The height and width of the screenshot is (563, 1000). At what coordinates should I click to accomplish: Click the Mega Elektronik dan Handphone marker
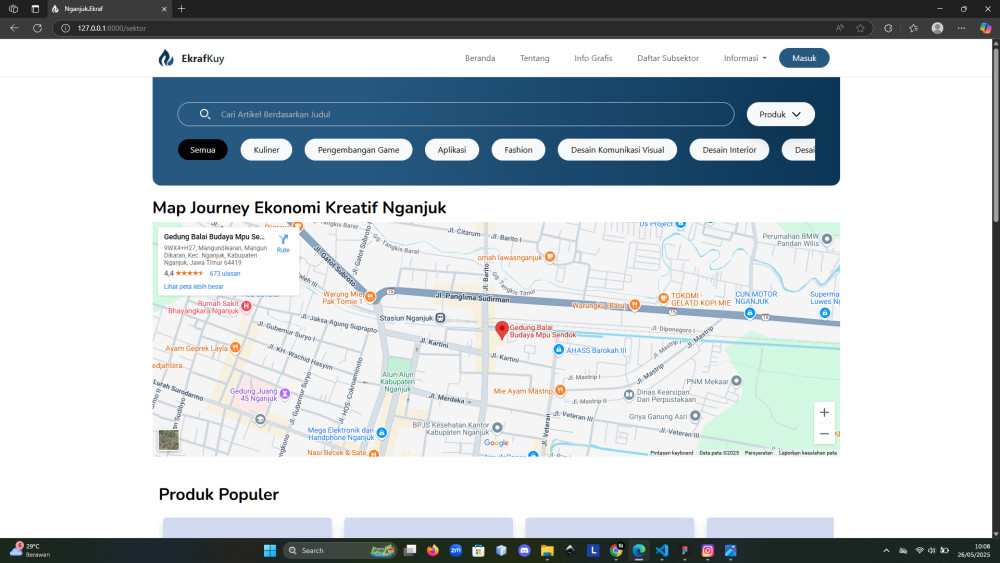pyautogui.click(x=381, y=433)
